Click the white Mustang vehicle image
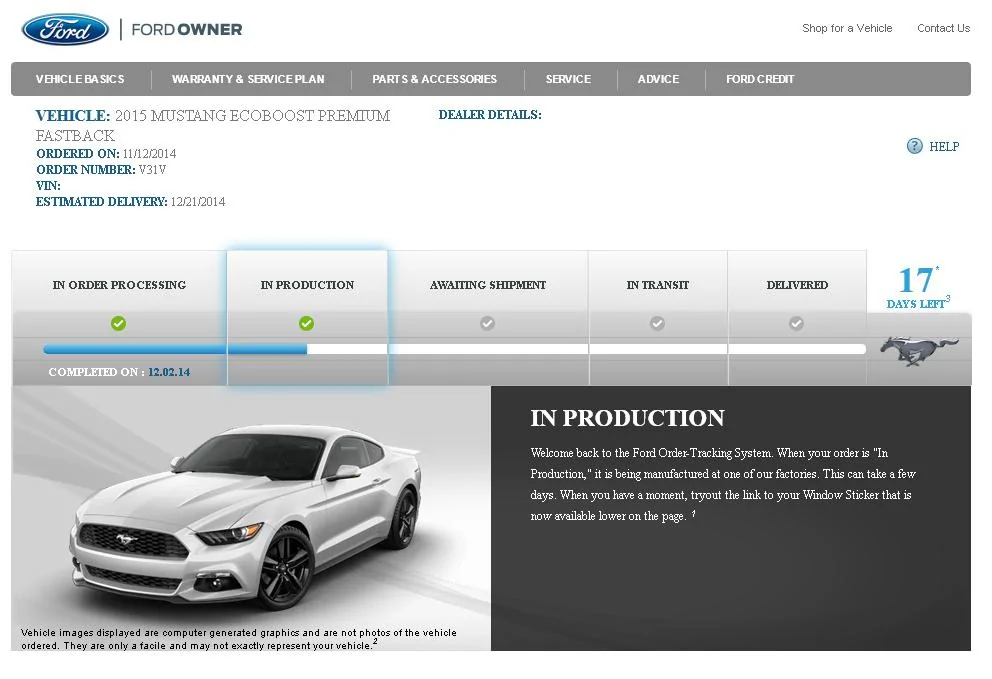 click(245, 516)
